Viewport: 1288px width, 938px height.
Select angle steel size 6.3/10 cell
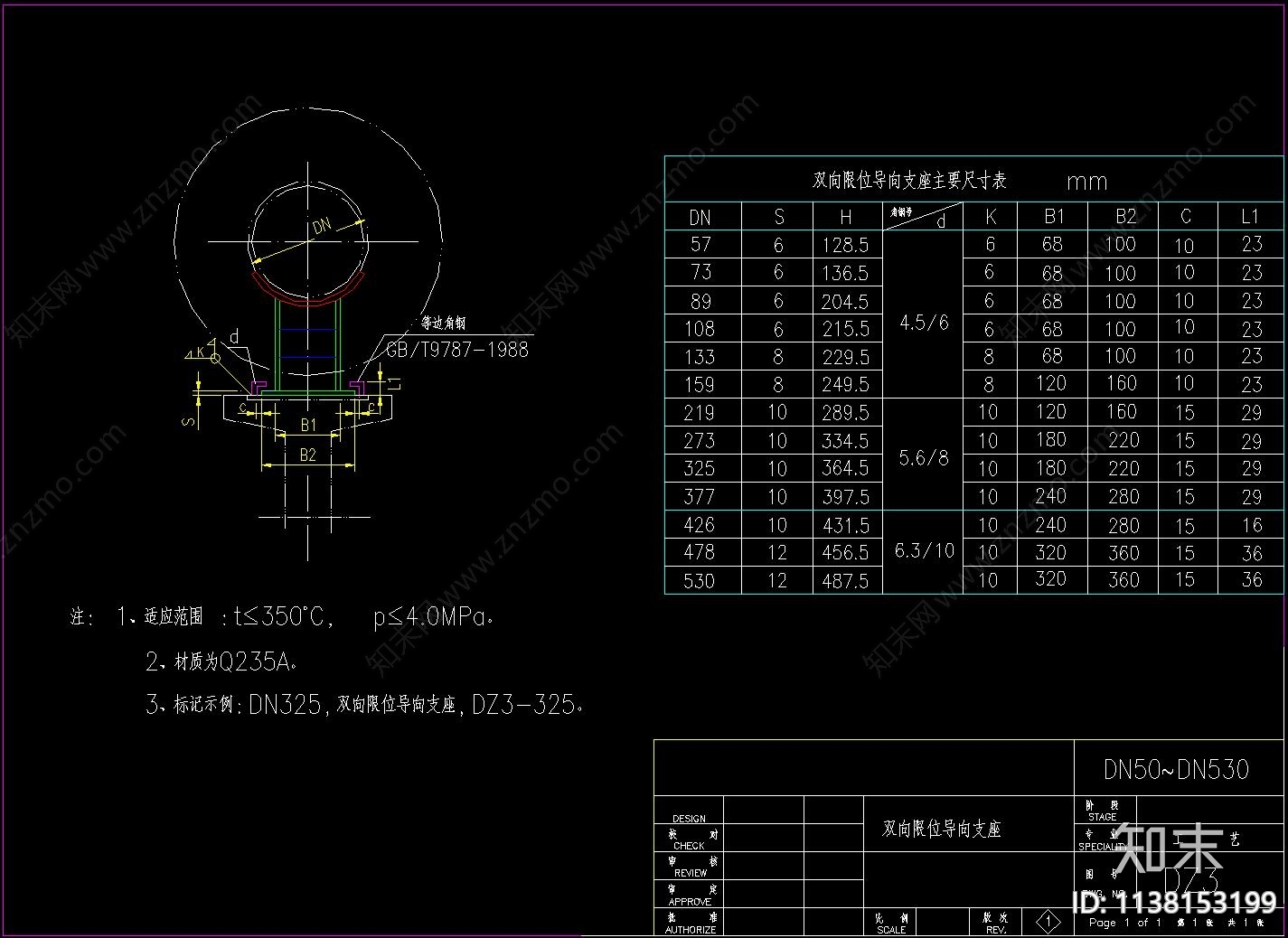tap(924, 550)
